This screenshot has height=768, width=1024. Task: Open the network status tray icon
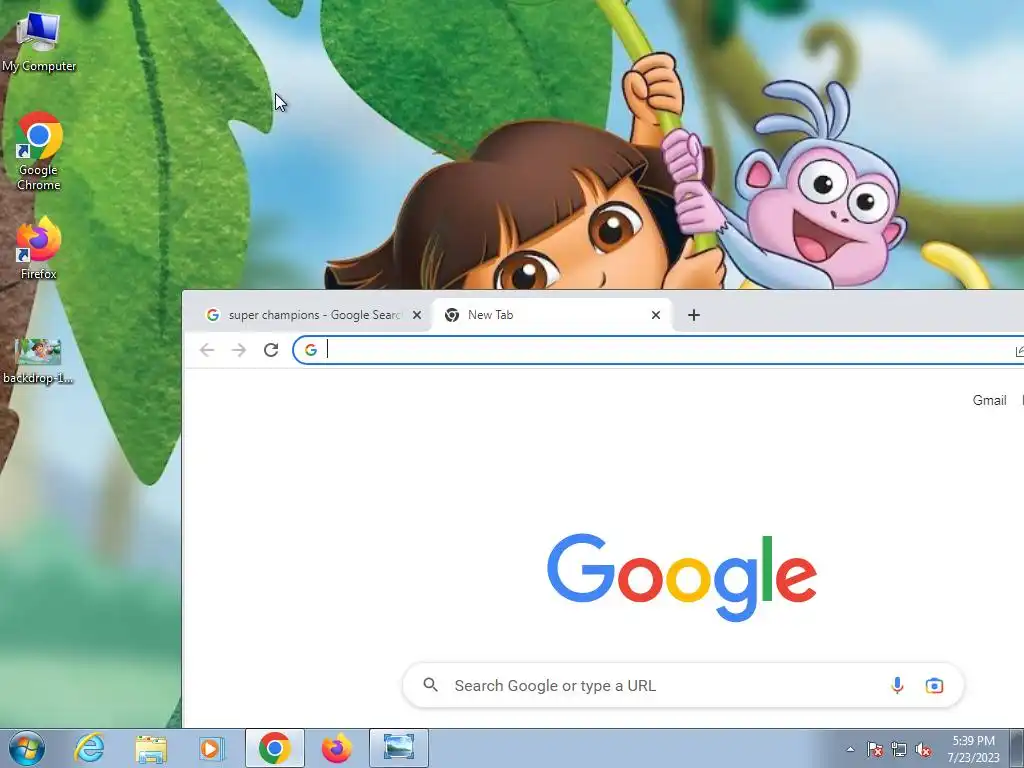[899, 749]
